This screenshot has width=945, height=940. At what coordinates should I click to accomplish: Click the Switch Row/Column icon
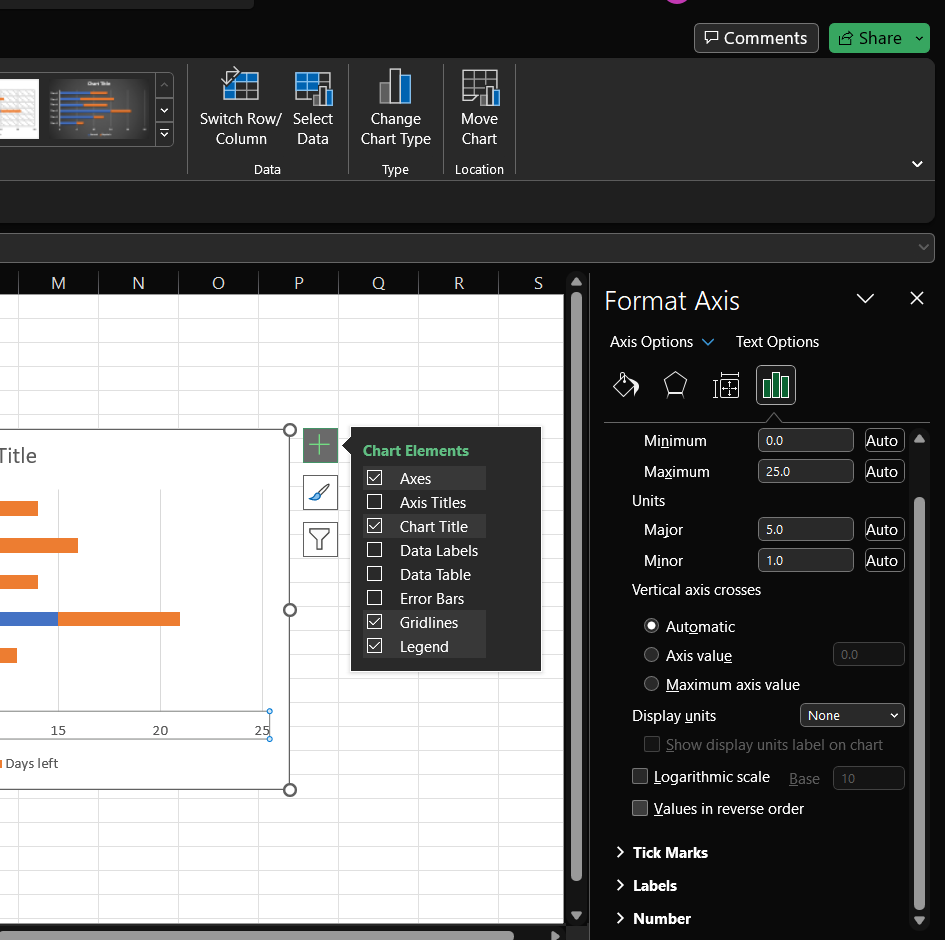pos(240,84)
